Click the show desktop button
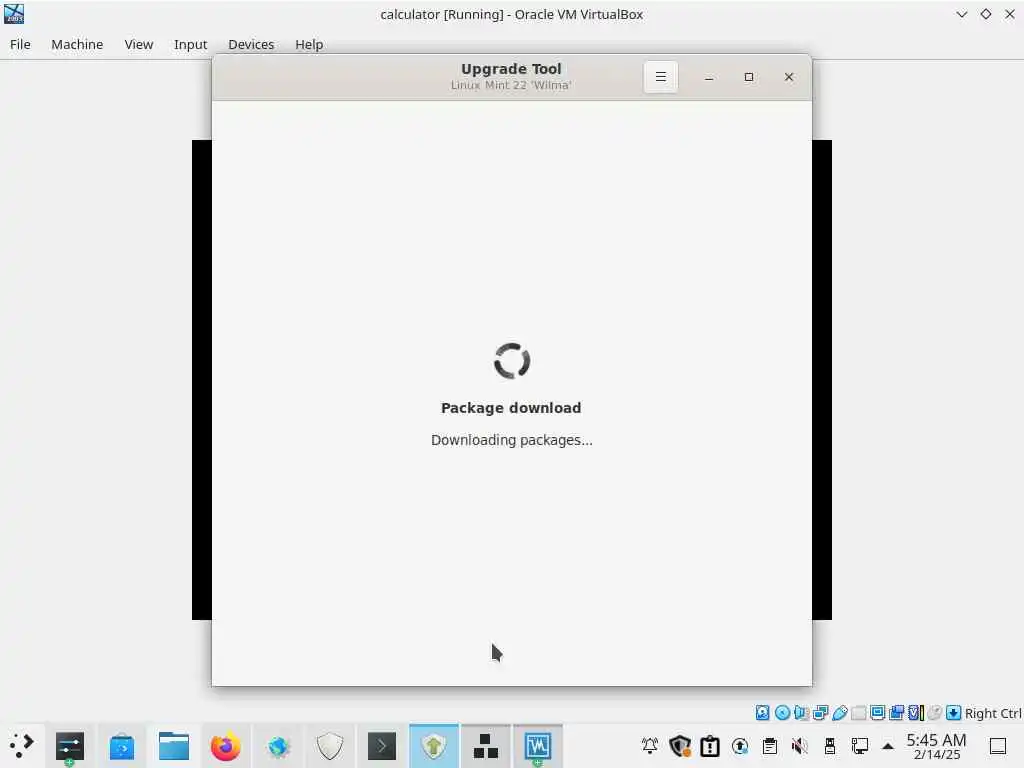Viewport: 1024px width, 768px height. pos(998,746)
